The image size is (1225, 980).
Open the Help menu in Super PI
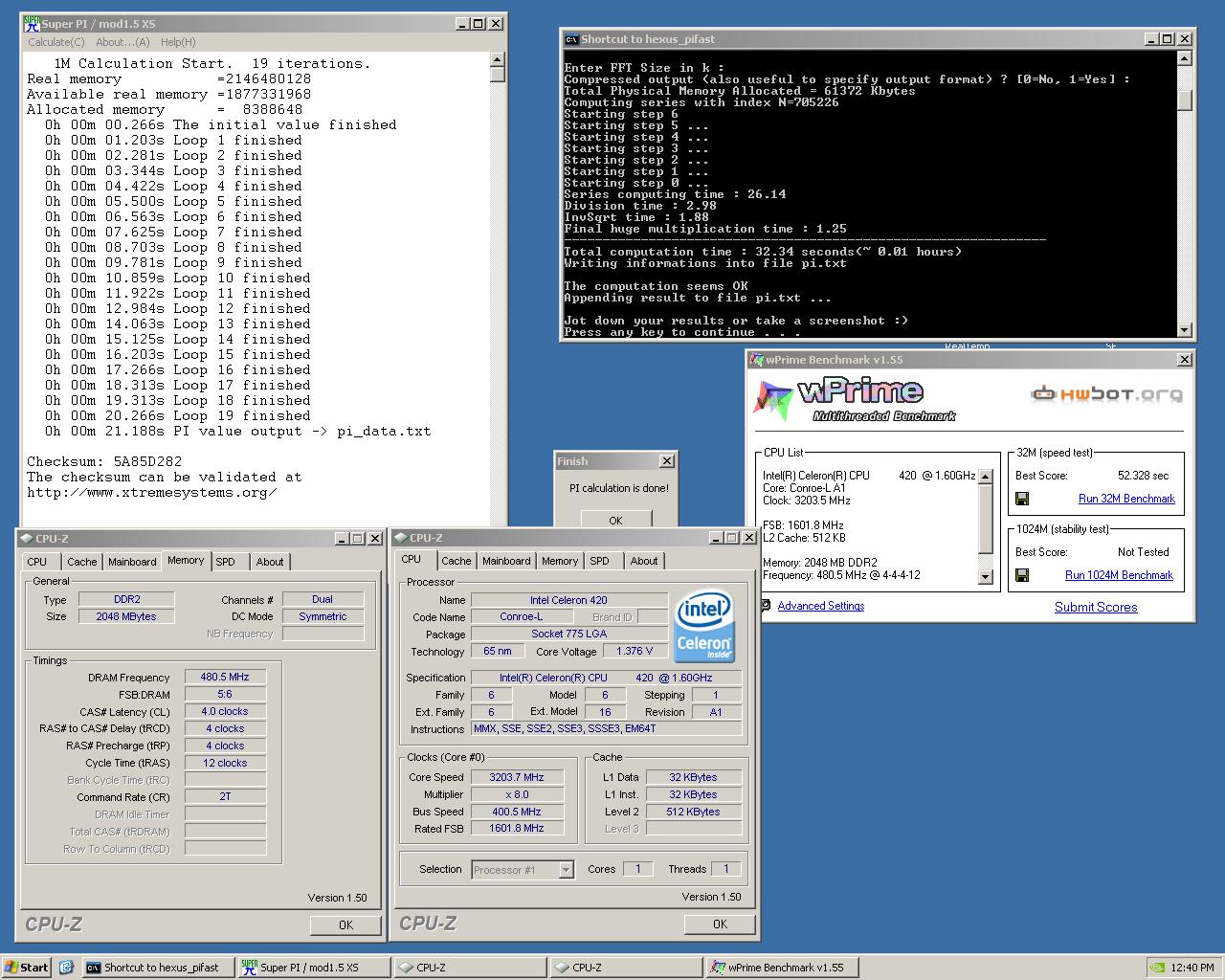pos(178,42)
